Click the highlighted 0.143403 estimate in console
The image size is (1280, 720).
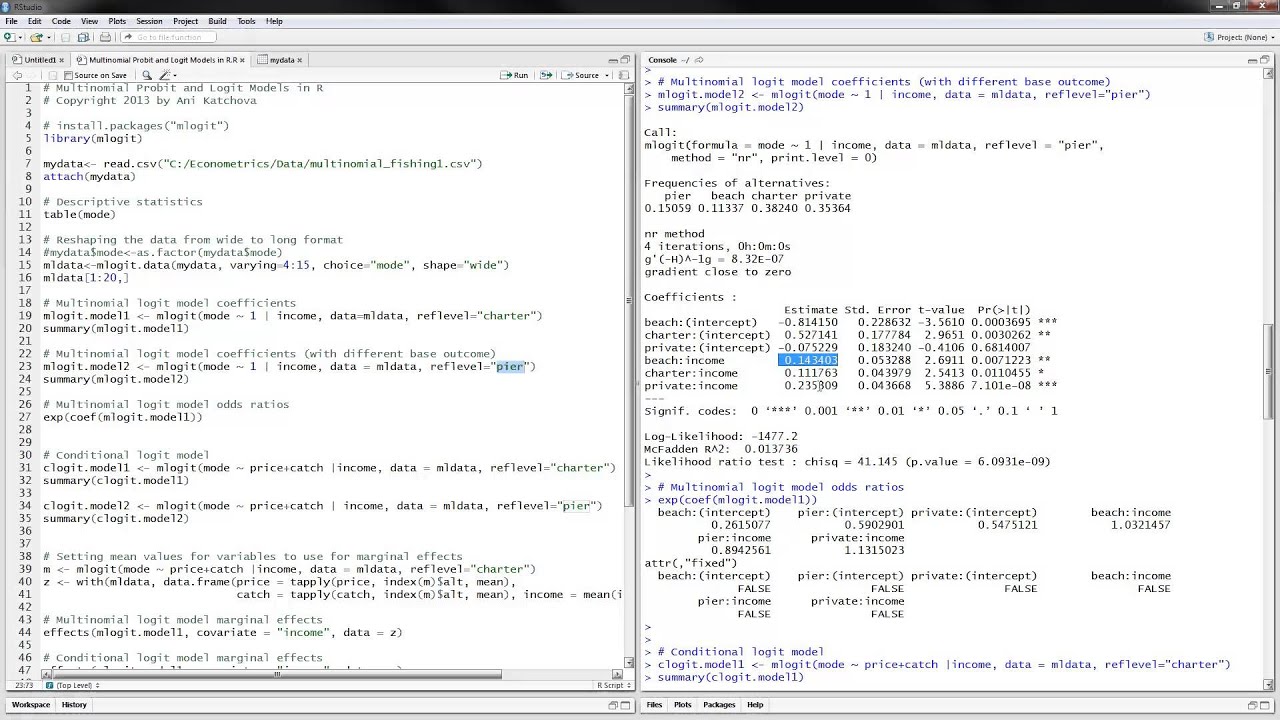click(808, 360)
